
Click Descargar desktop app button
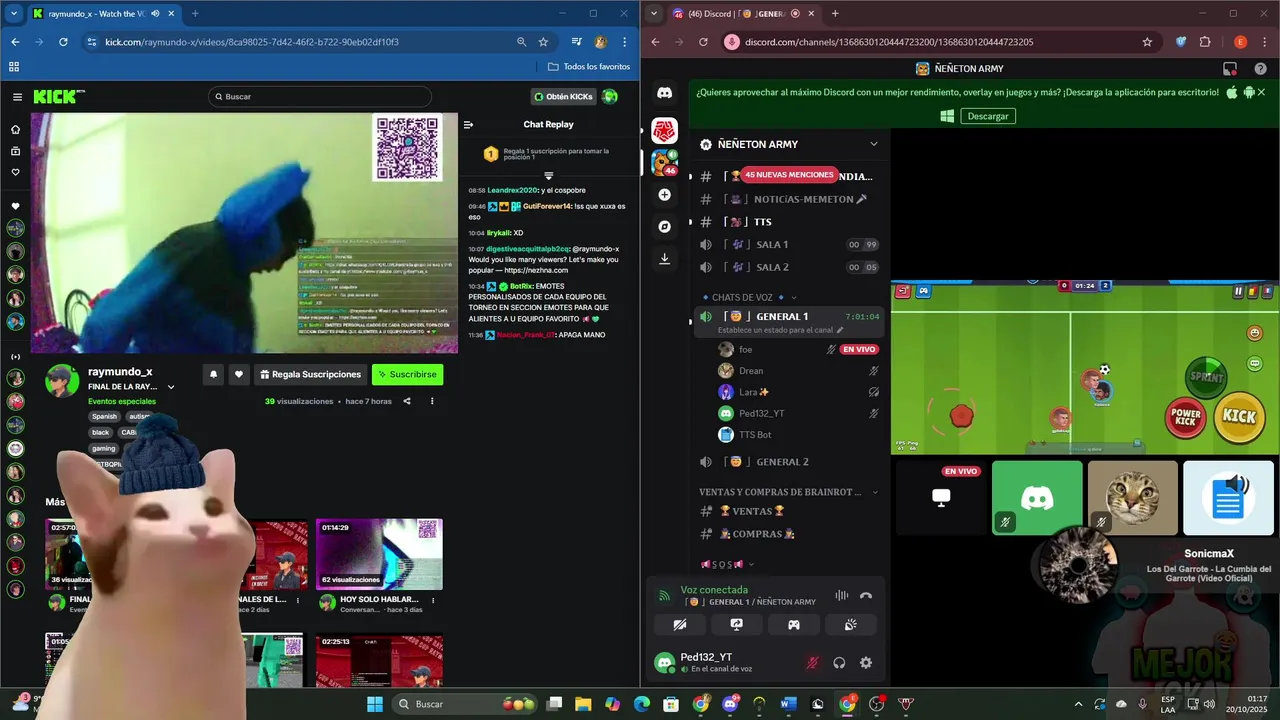point(988,116)
